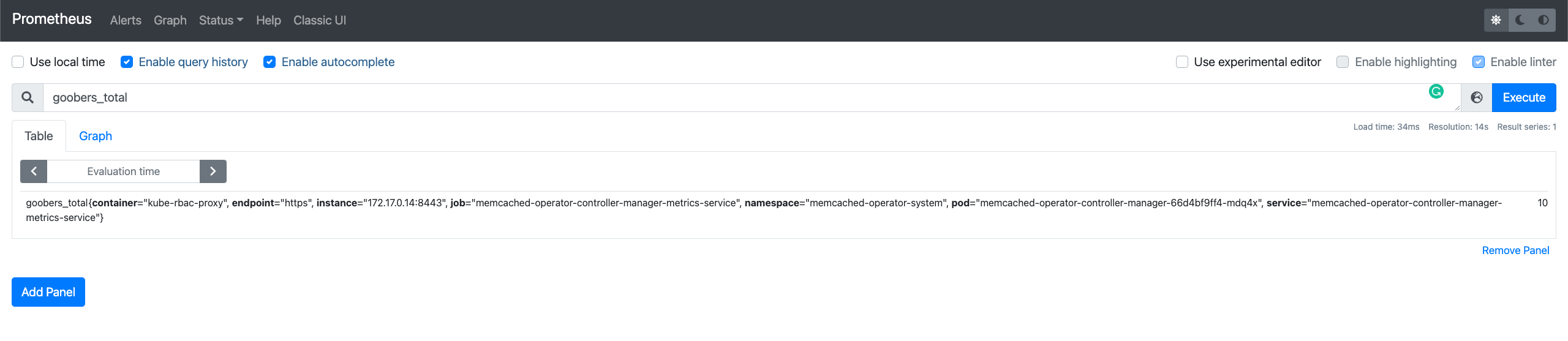The width and height of the screenshot is (1568, 341).
Task: Disable query history checkbox
Action: click(127, 62)
